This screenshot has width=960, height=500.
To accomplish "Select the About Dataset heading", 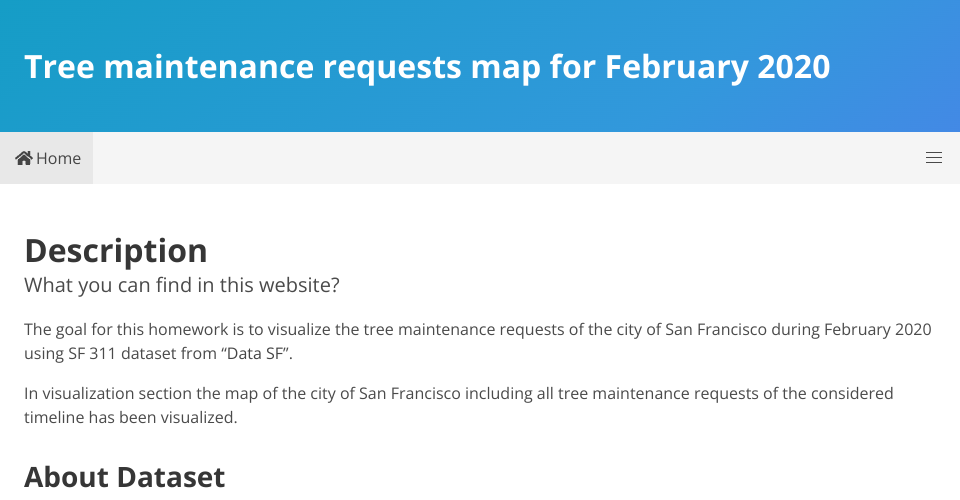I will pos(124,477).
